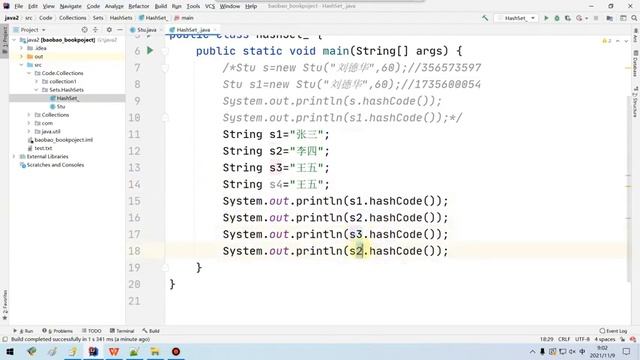Open Windows notification center icon

[x=627, y=351]
